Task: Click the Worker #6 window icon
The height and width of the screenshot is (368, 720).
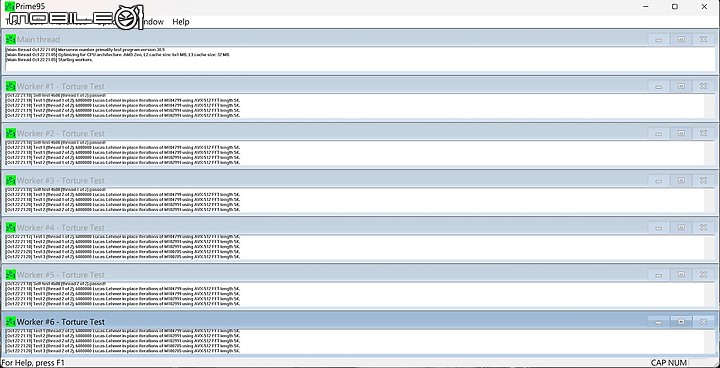Action: [11, 322]
